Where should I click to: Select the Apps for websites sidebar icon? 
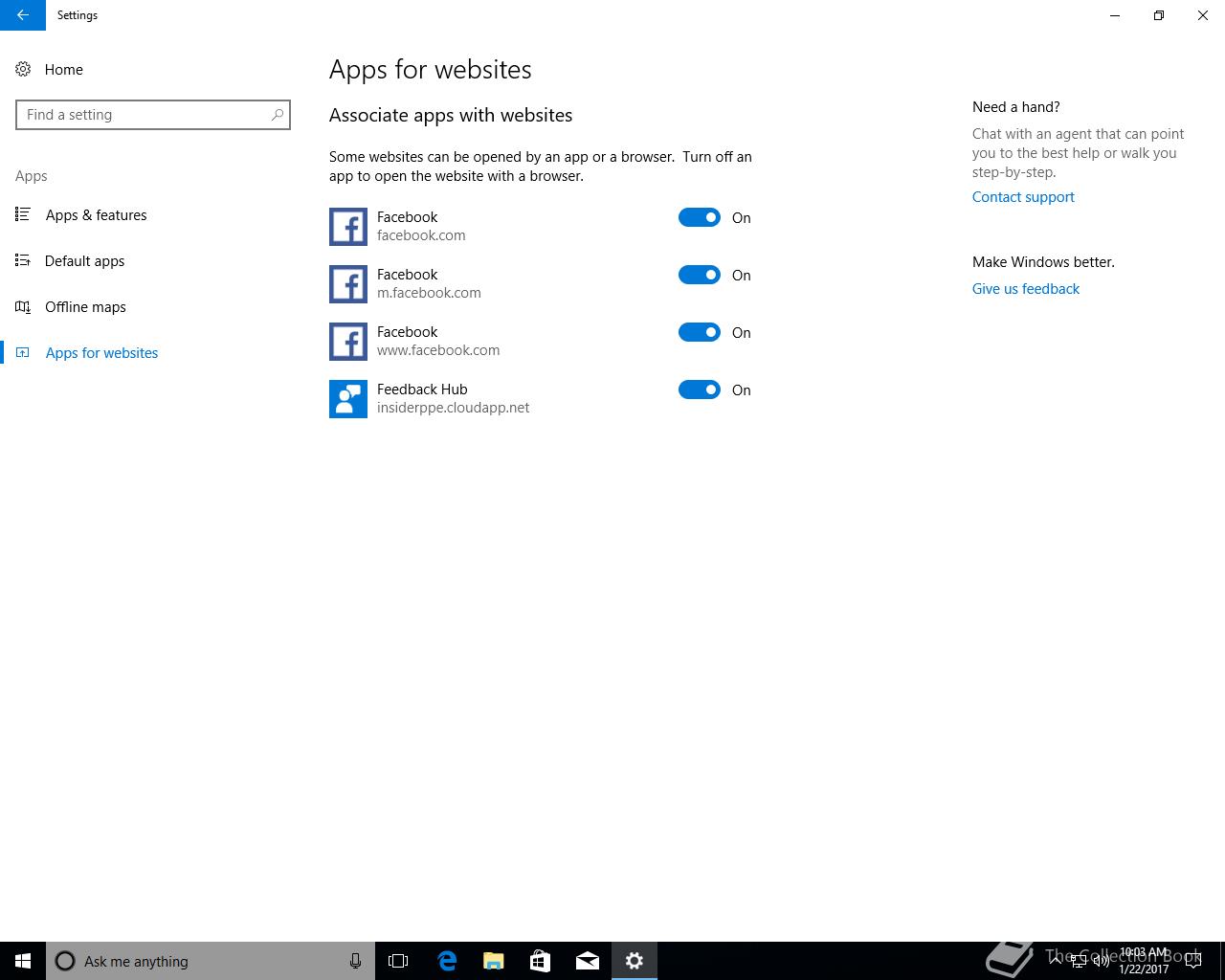(x=23, y=352)
